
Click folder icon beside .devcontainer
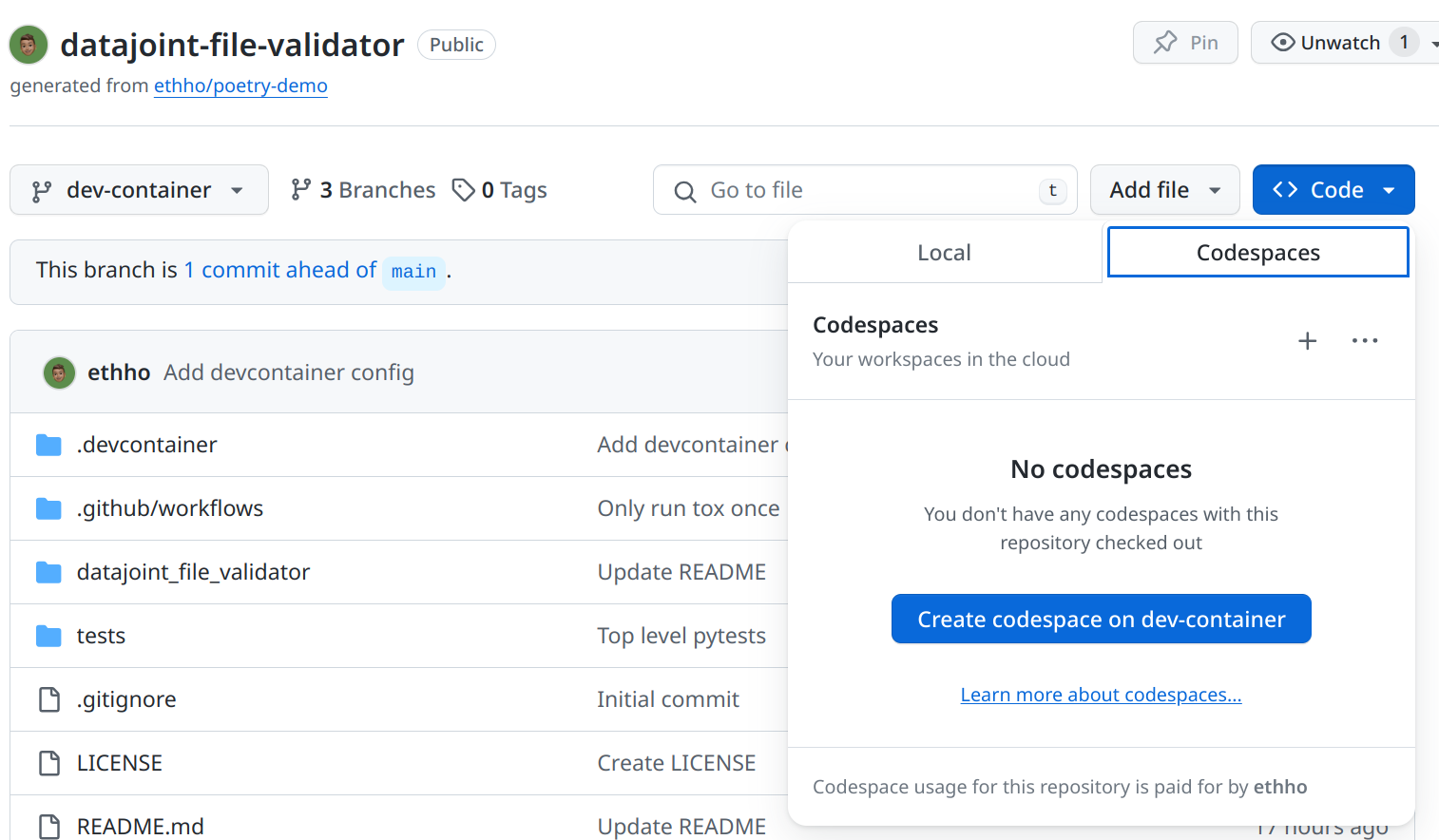point(48,445)
